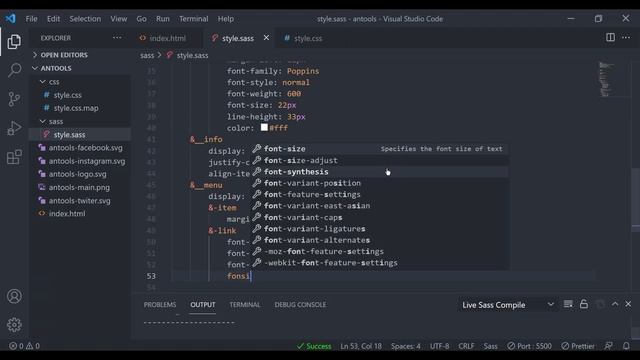The height and width of the screenshot is (360, 640).
Task: Open the Explorer view in activity bar
Action: coord(14,42)
